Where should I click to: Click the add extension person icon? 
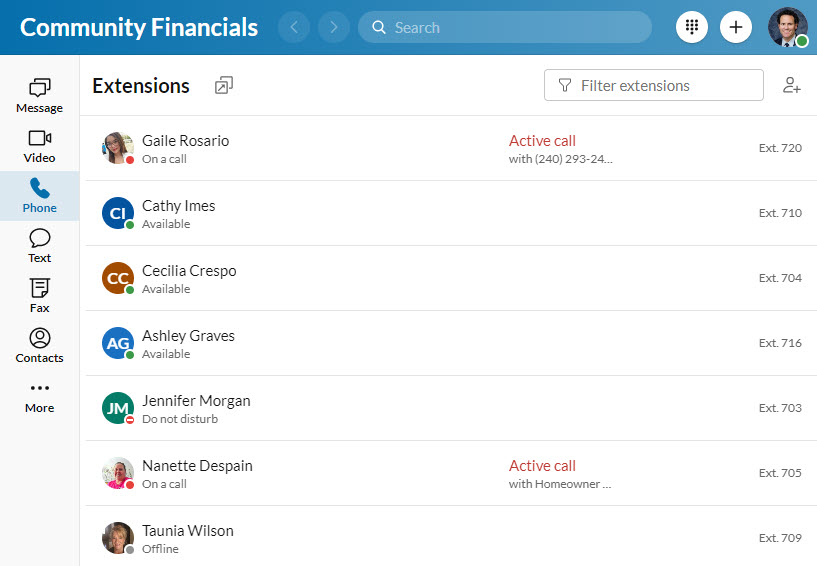pyautogui.click(x=792, y=86)
